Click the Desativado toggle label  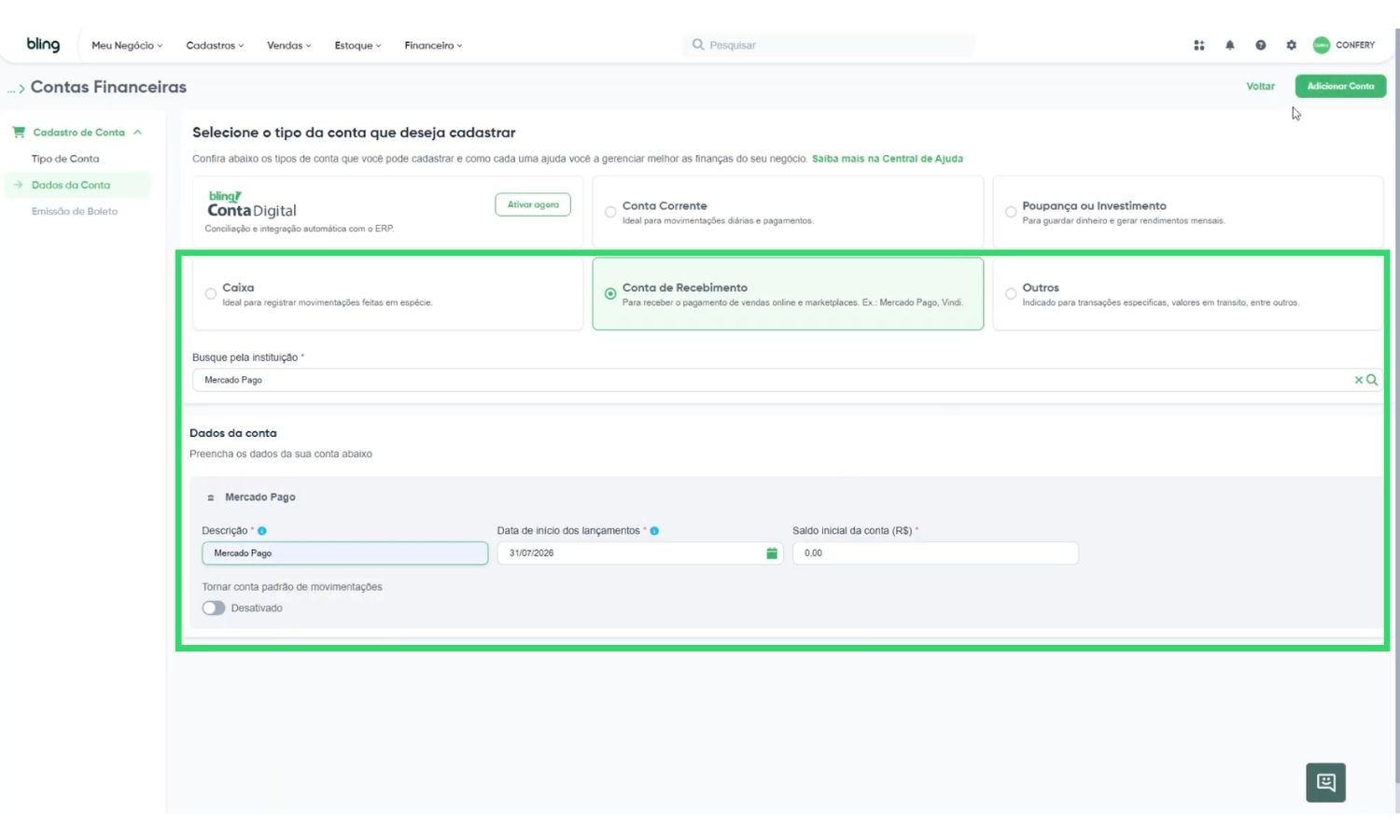tap(257, 609)
